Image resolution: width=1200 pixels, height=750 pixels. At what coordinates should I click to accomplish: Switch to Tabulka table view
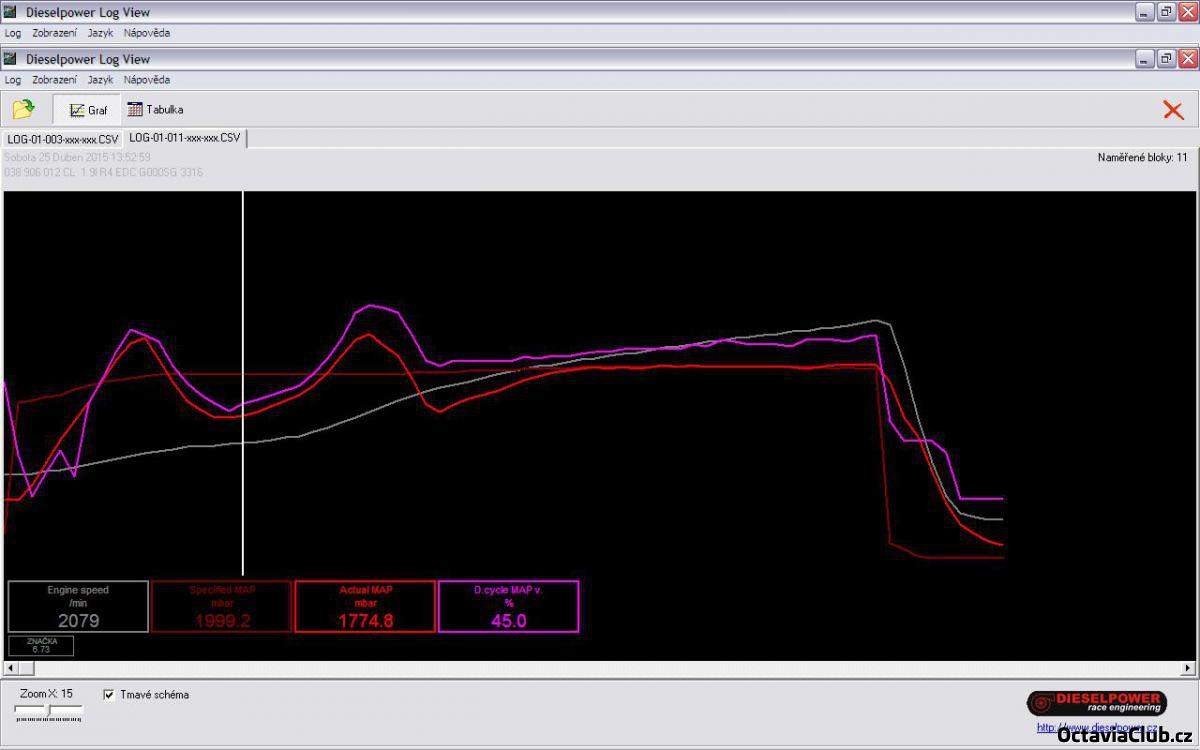(x=155, y=110)
